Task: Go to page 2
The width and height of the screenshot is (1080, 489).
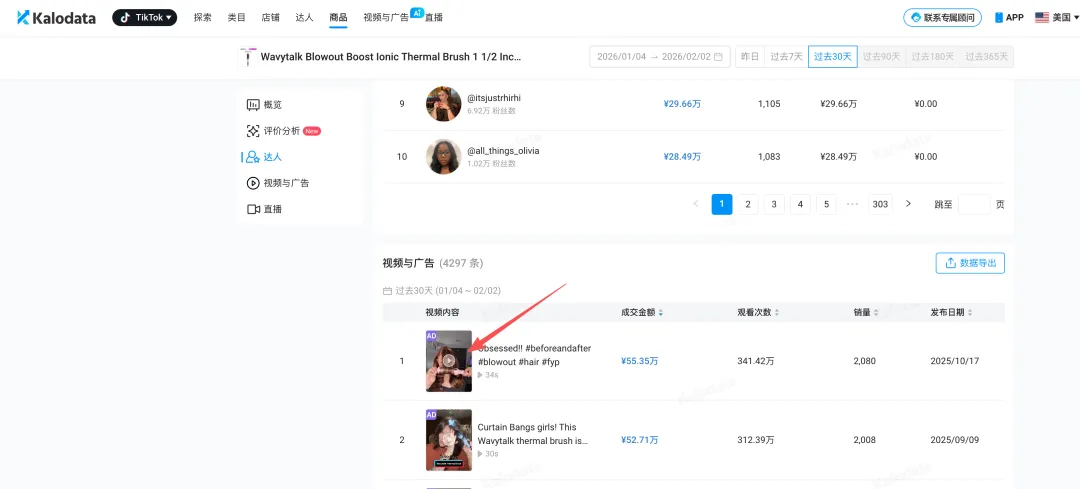Action: click(747, 204)
